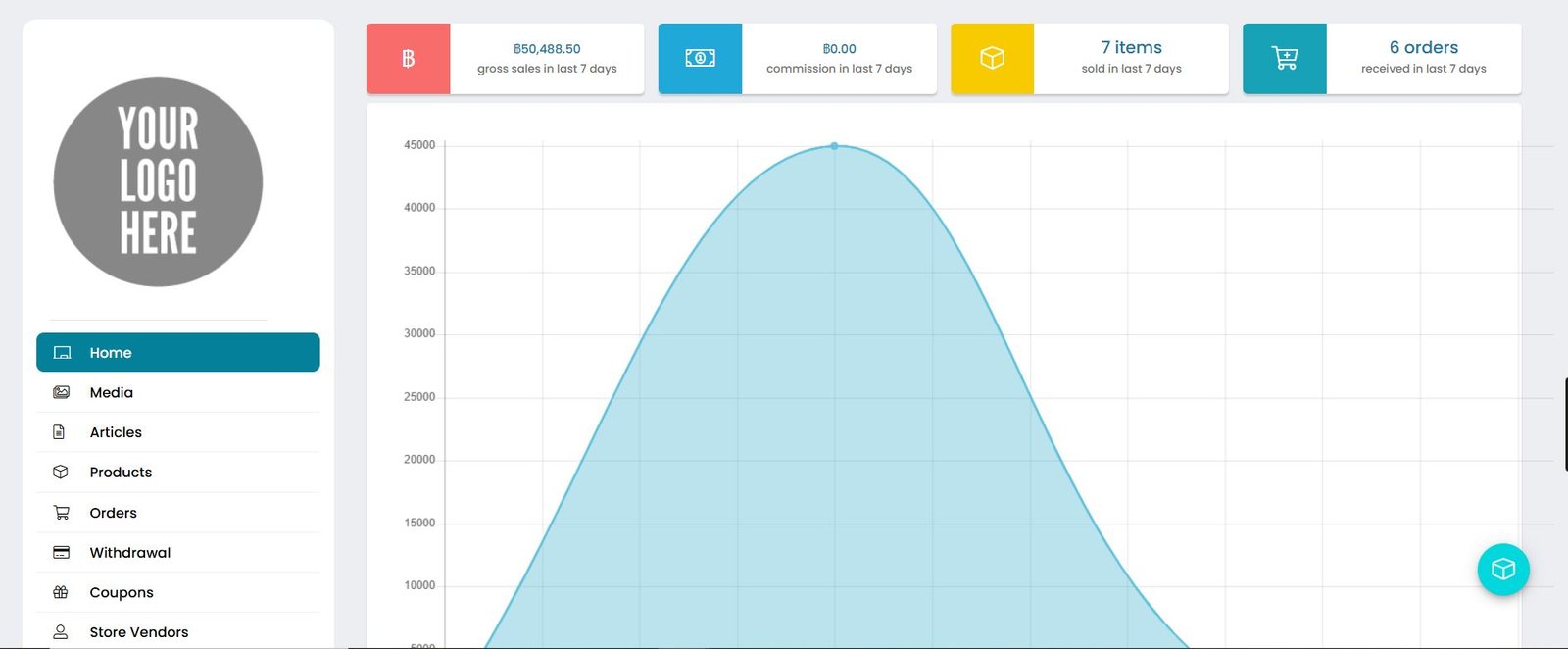
Task: Click the Orders cart icon in sidebar
Action: [61, 513]
